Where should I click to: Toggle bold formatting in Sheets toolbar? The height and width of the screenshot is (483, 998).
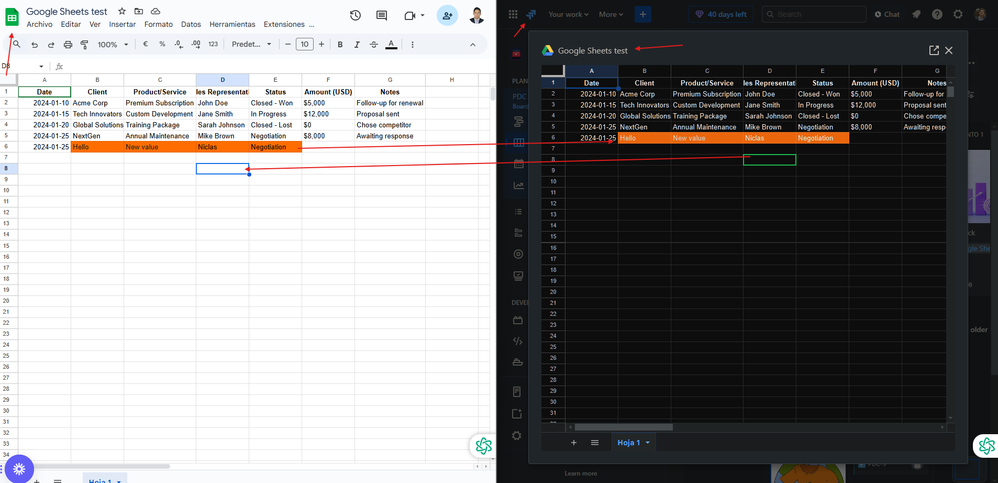point(340,45)
